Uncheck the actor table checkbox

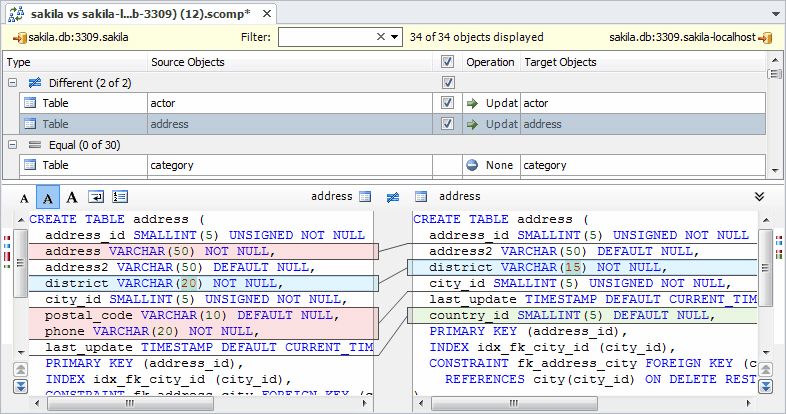tap(447, 103)
